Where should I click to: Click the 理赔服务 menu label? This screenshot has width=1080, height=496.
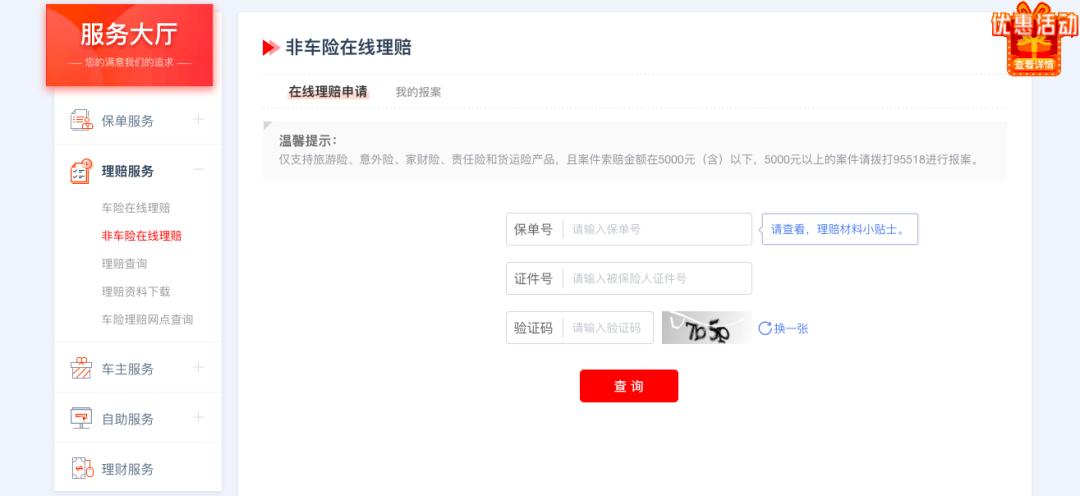127,172
